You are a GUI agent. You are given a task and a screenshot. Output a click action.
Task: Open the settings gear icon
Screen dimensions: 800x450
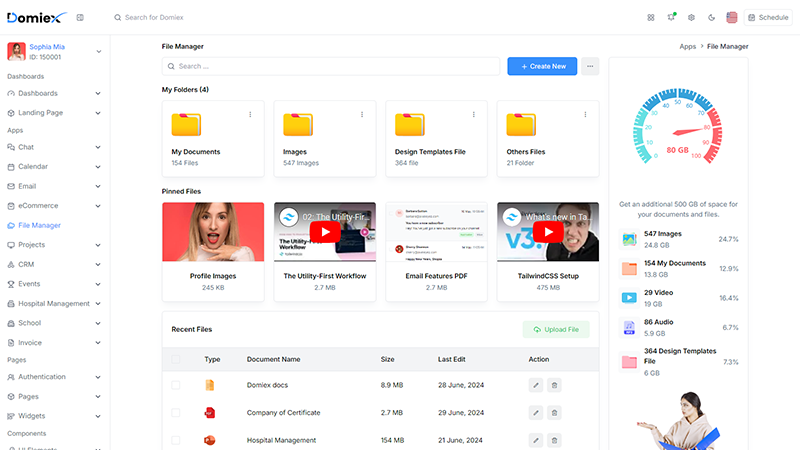pyautogui.click(x=691, y=17)
